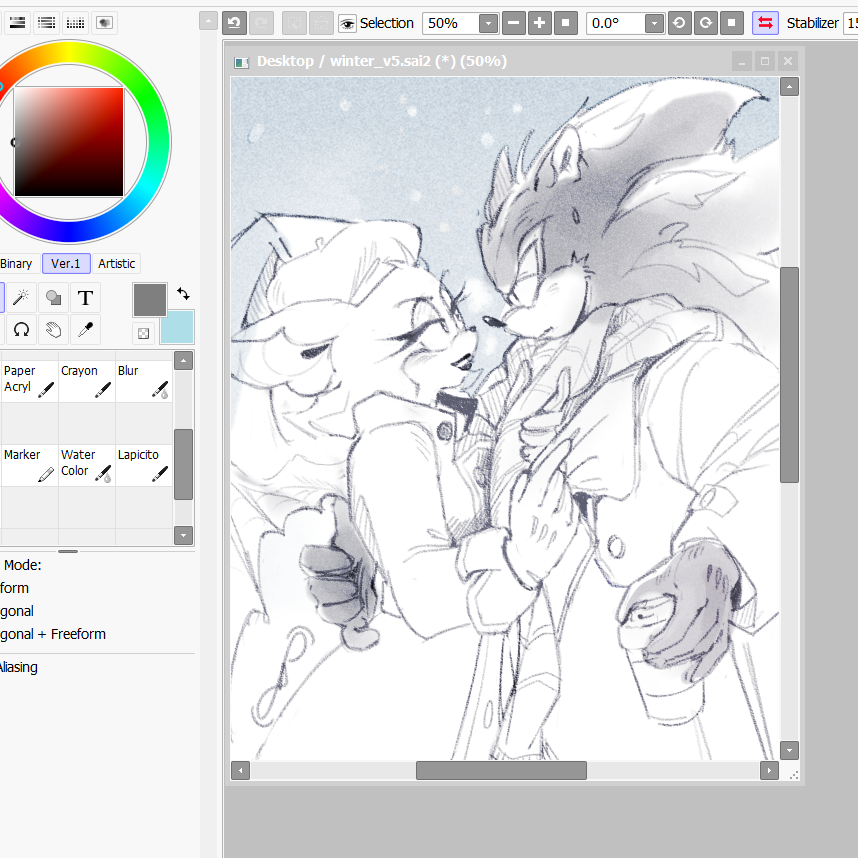Zoom out with the minus button
The height and width of the screenshot is (858, 858).
(514, 23)
